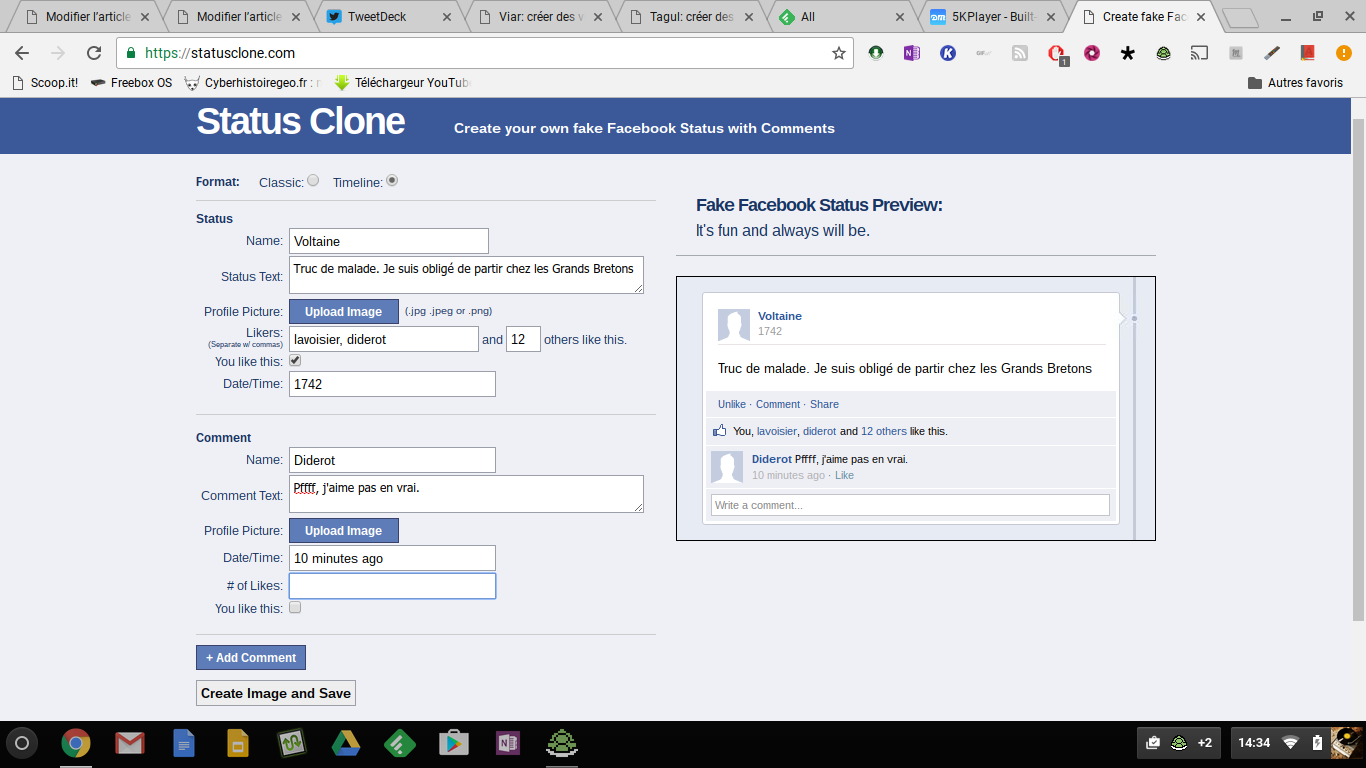The height and width of the screenshot is (768, 1366).
Task: Open the black asterisk extension icon
Action: pos(1128,53)
